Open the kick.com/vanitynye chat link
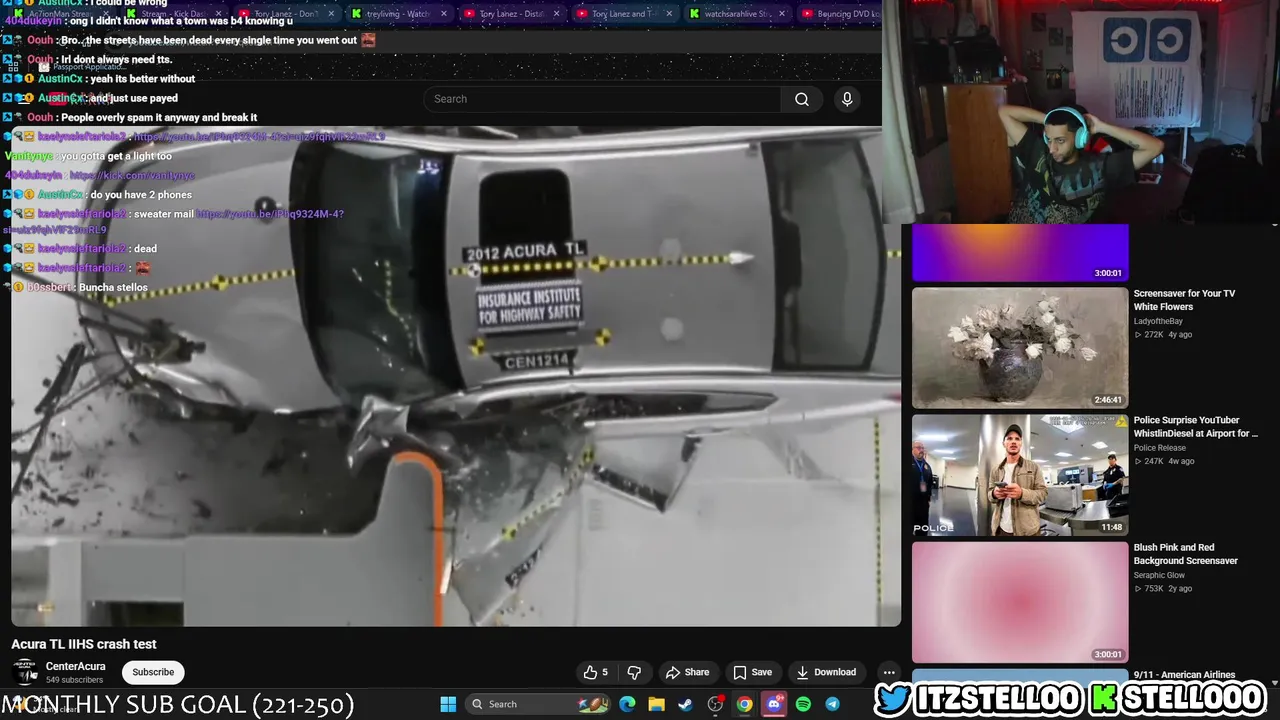1280x720 pixels. click(x=132, y=175)
